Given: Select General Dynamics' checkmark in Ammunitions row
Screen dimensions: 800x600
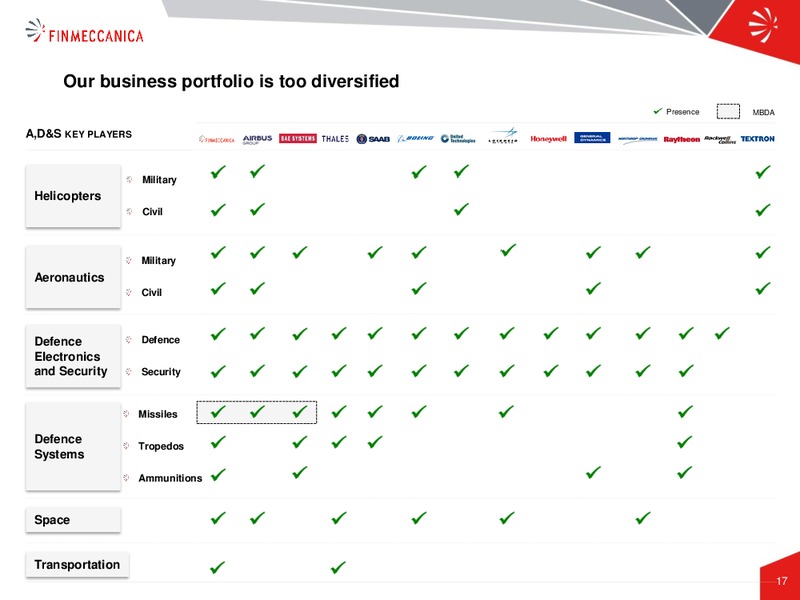Looking at the screenshot, I should click(593, 472).
